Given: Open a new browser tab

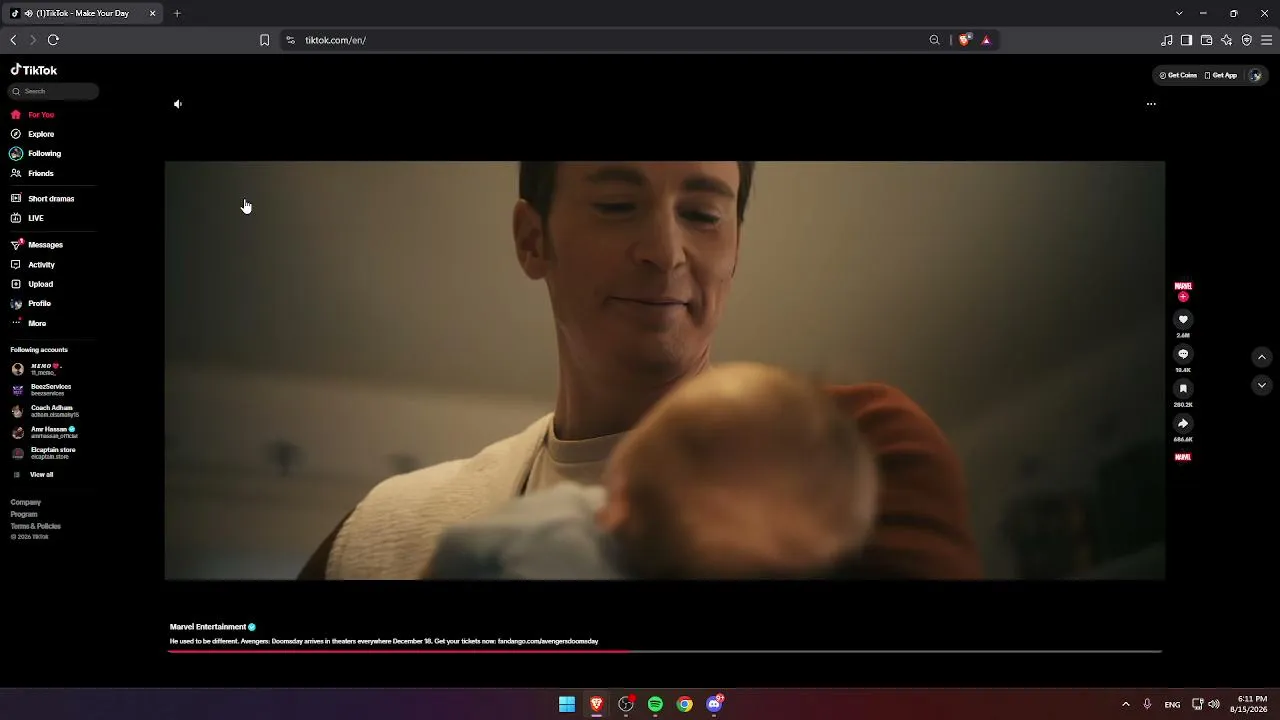Looking at the screenshot, I should (177, 13).
